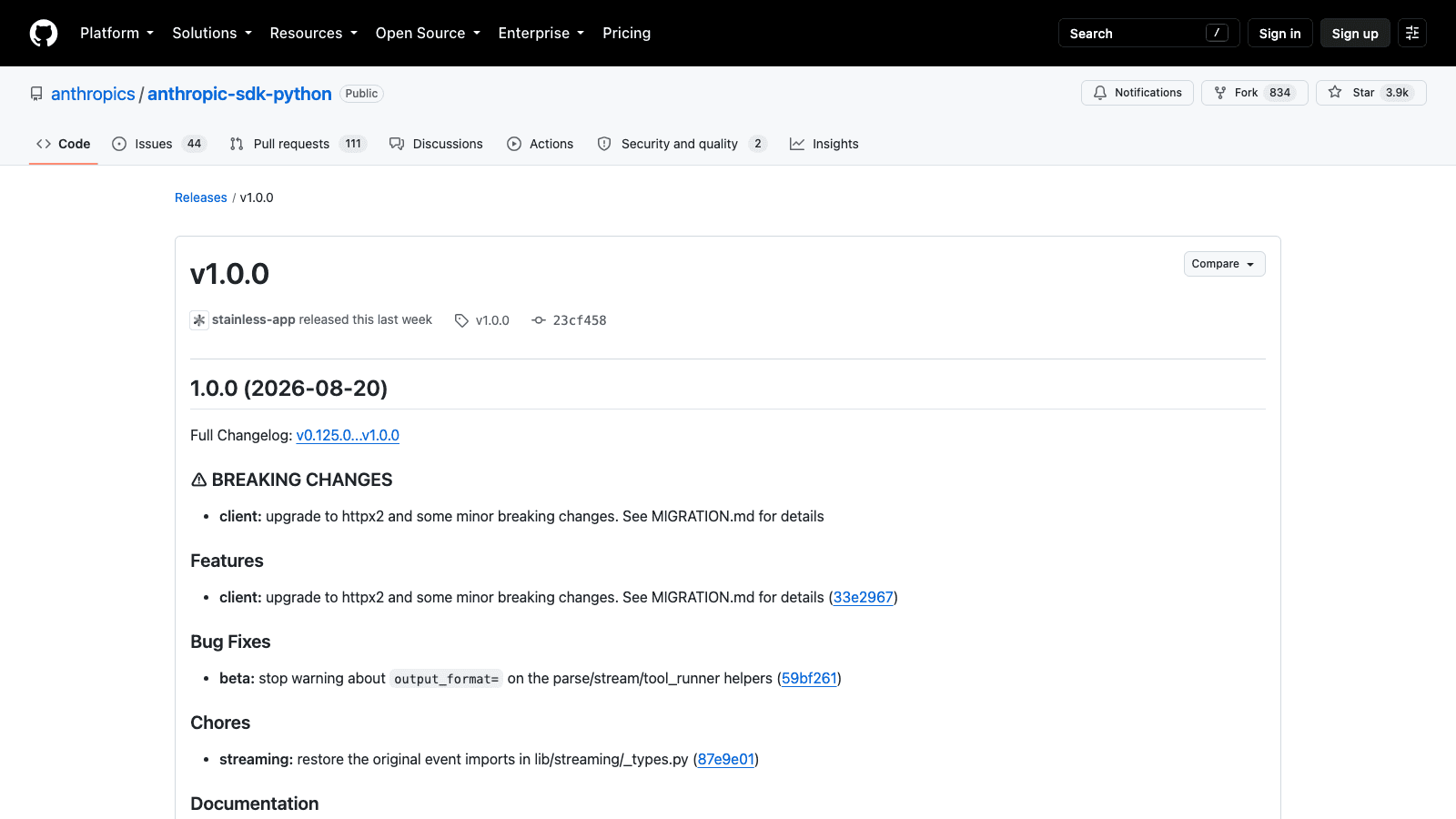Open the Enterprise dropdown menu

(x=541, y=33)
